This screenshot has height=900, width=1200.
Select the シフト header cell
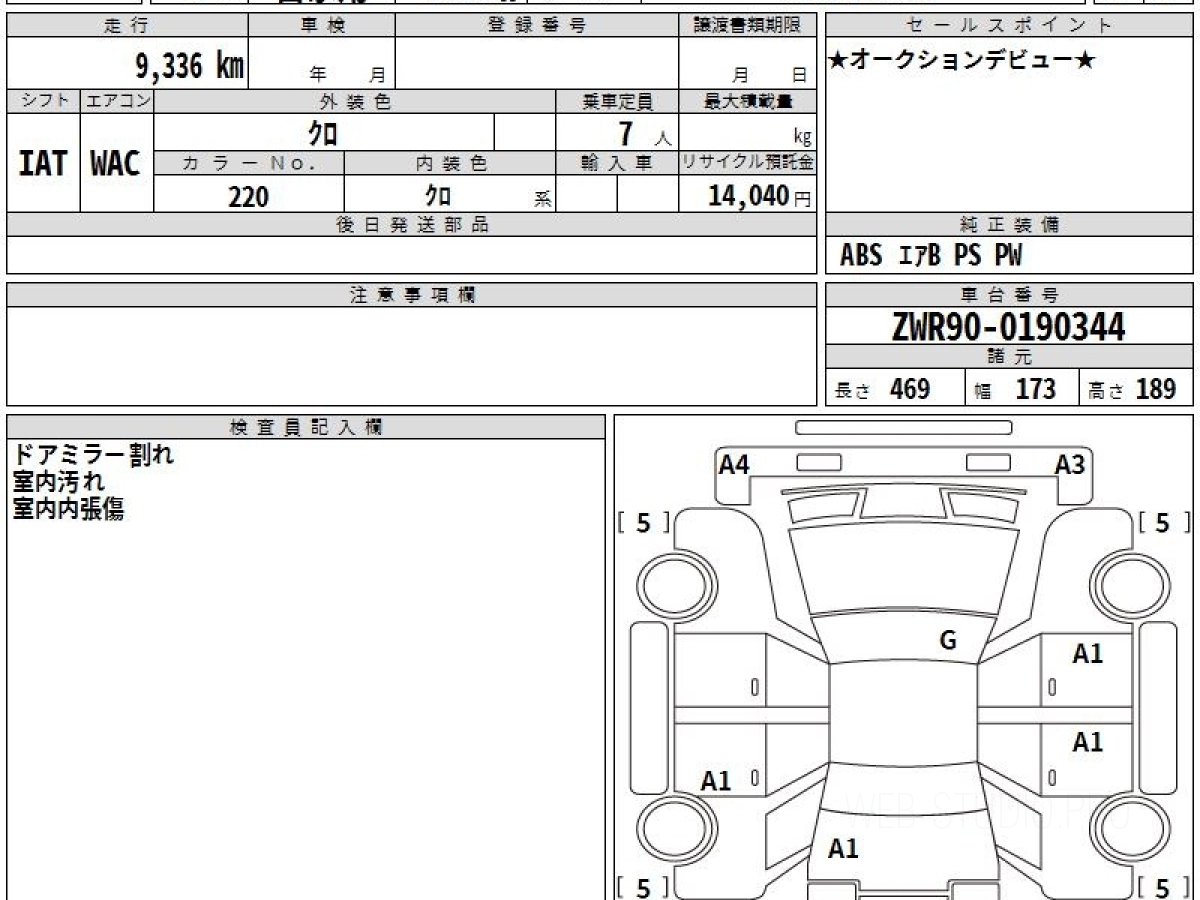(43, 101)
